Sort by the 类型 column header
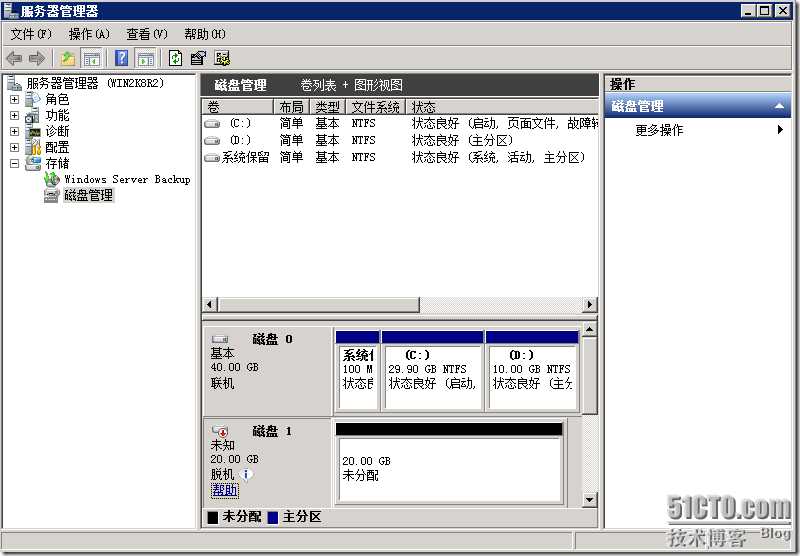Screen dimensions: 800x556 coord(328,107)
